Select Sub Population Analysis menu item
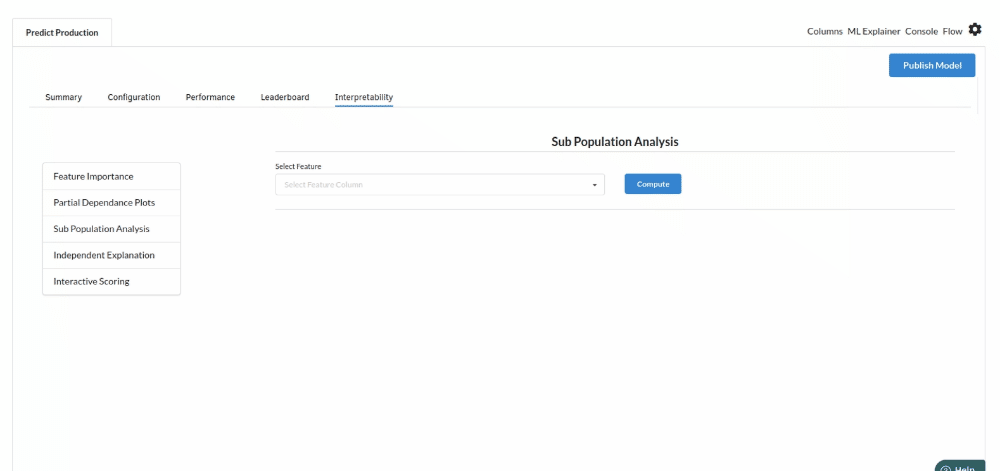1000x471 pixels. (x=102, y=229)
